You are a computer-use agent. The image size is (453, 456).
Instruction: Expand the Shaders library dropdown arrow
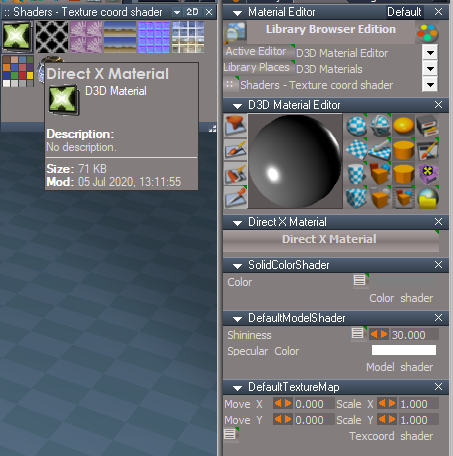pos(430,85)
